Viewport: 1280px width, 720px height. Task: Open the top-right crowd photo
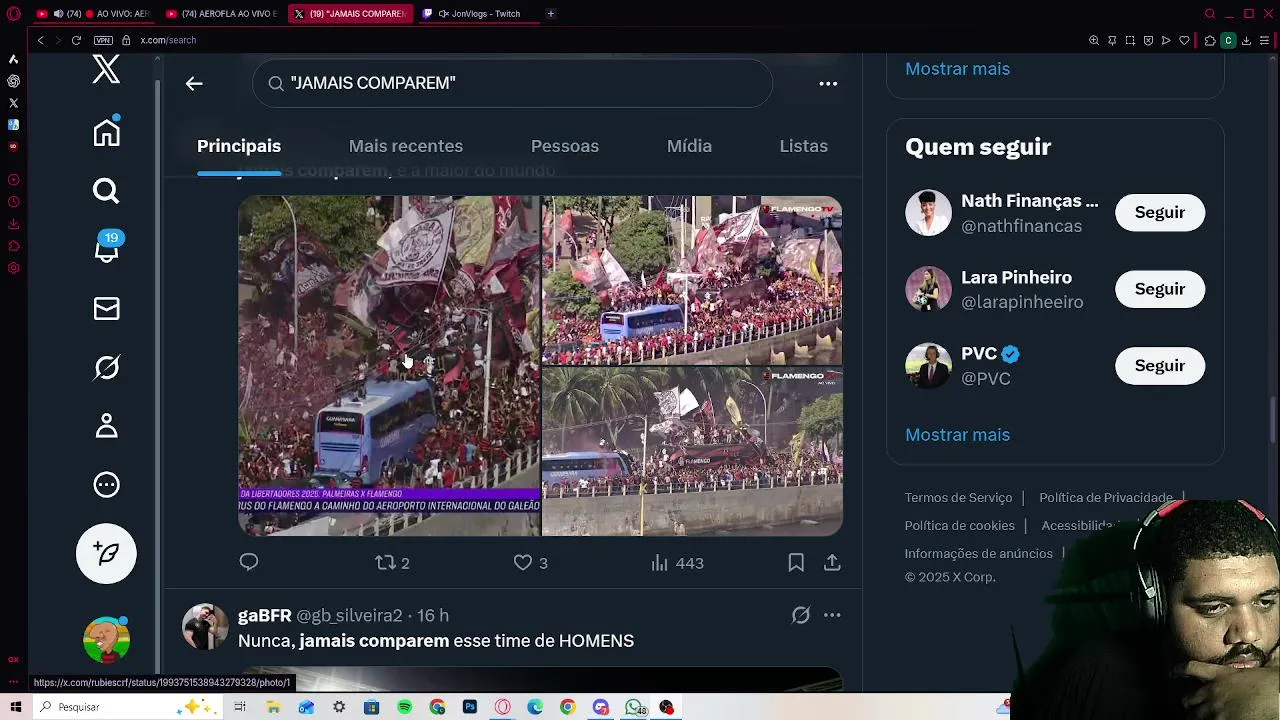pyautogui.click(x=692, y=280)
